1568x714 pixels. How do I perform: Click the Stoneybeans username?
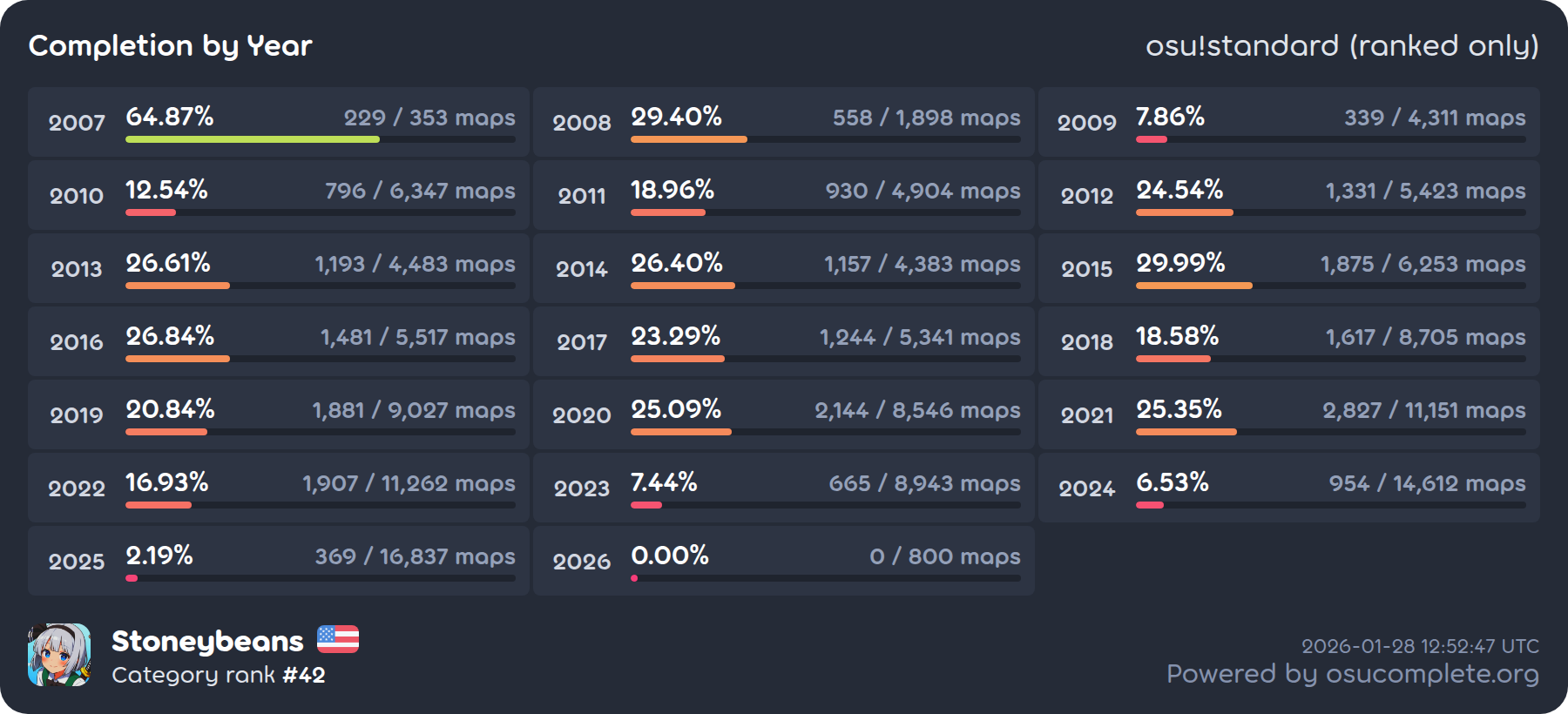point(207,641)
